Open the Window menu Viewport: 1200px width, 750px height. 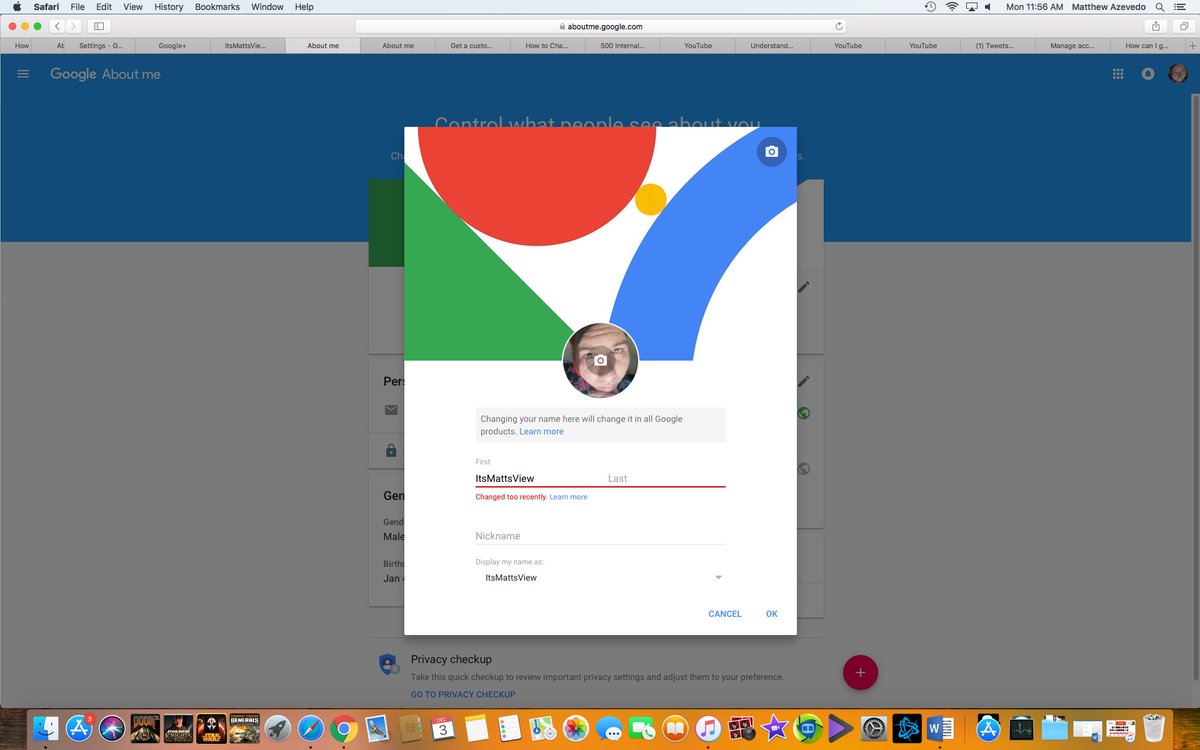(x=267, y=7)
